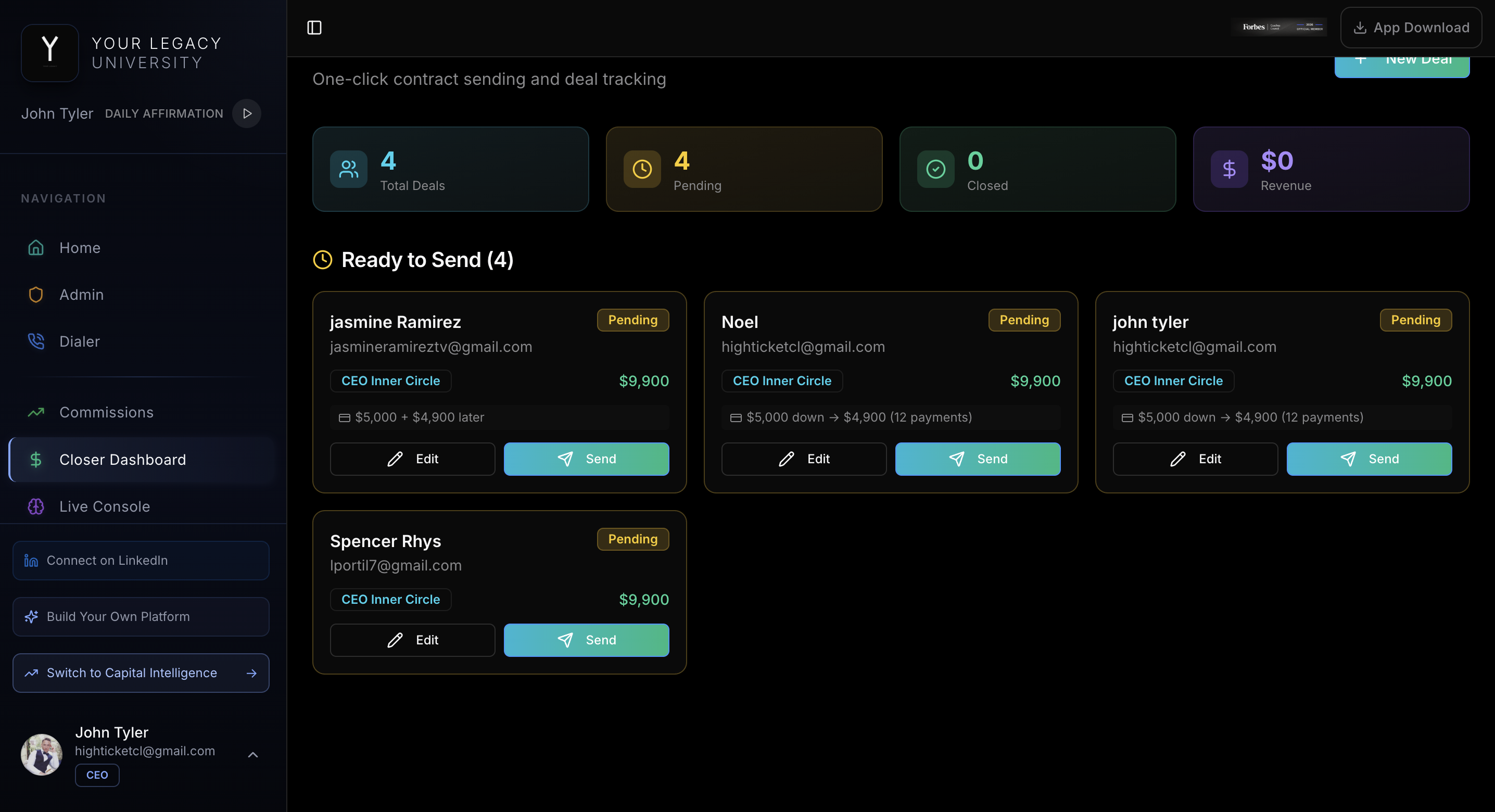Expand the John Tyler profile chevron
Image resolution: width=1495 pixels, height=812 pixels.
[252, 755]
